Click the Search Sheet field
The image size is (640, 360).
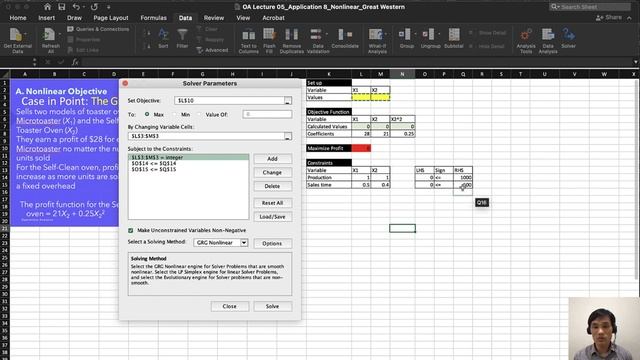click(589, 7)
